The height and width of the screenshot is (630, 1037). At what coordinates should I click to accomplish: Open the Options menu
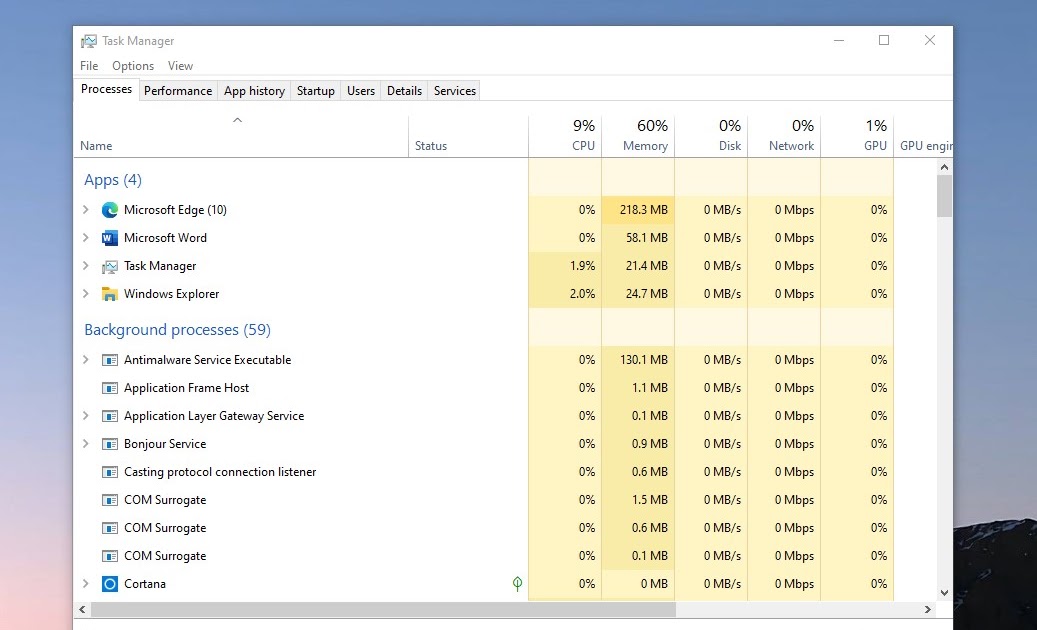tap(133, 65)
